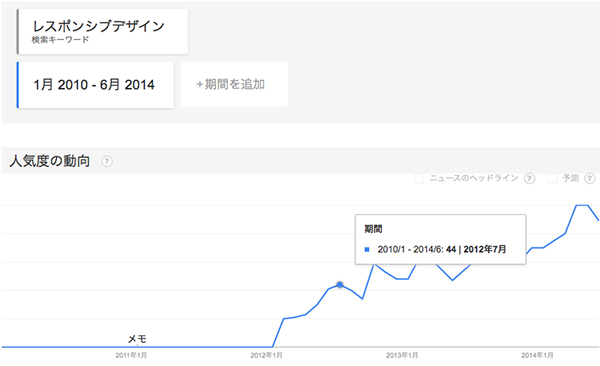Click the 2012年1月 axis label
This screenshot has width=600, height=366.
point(266,356)
